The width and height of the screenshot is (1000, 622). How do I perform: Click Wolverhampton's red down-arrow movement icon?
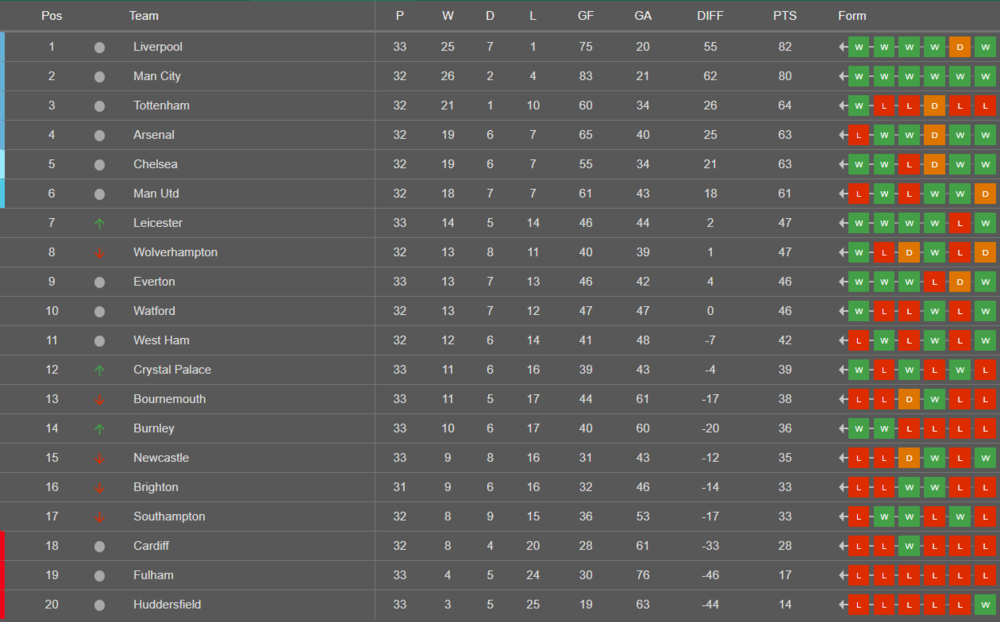pyautogui.click(x=99, y=253)
